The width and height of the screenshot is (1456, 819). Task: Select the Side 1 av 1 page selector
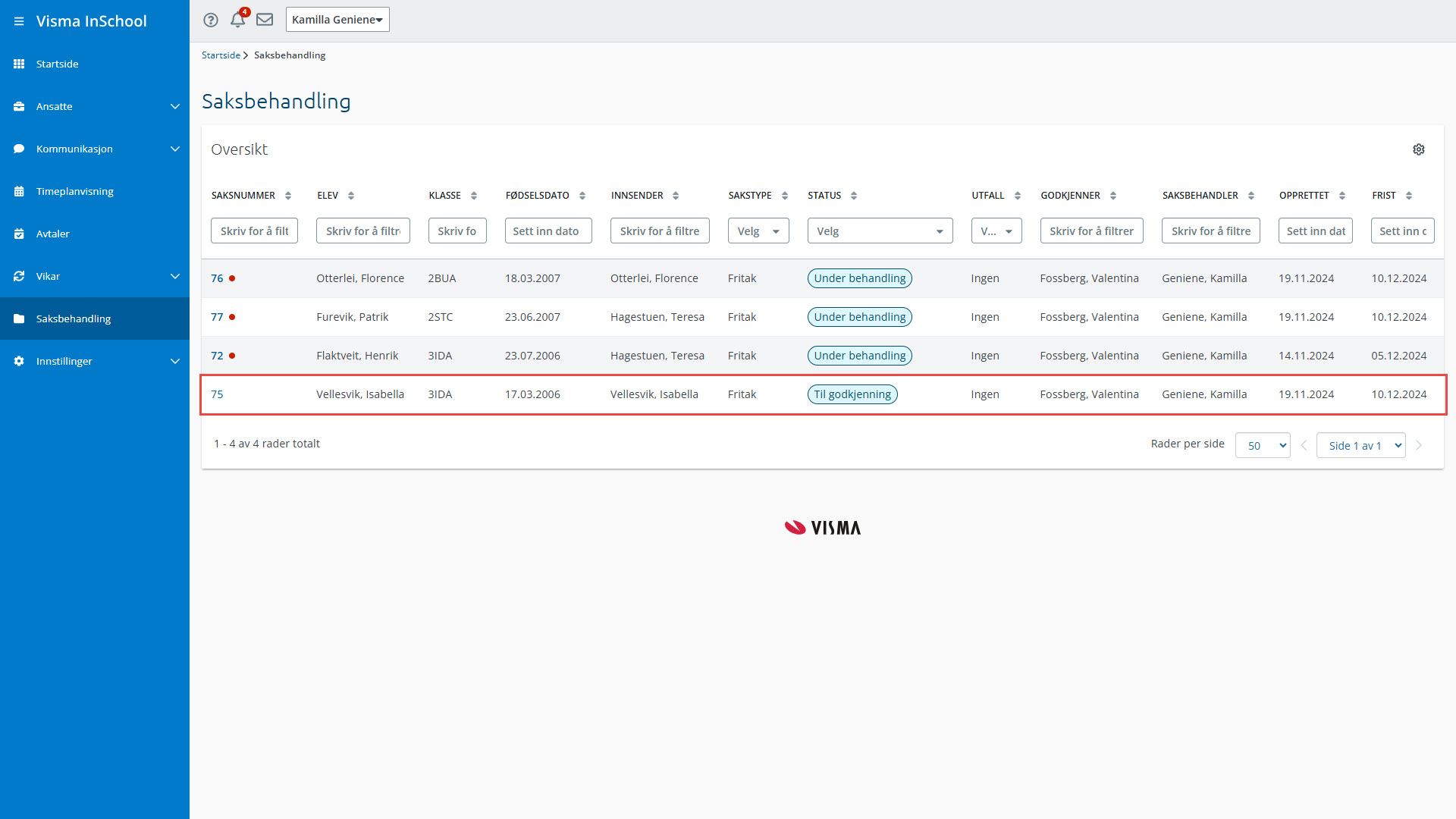[1361, 446]
